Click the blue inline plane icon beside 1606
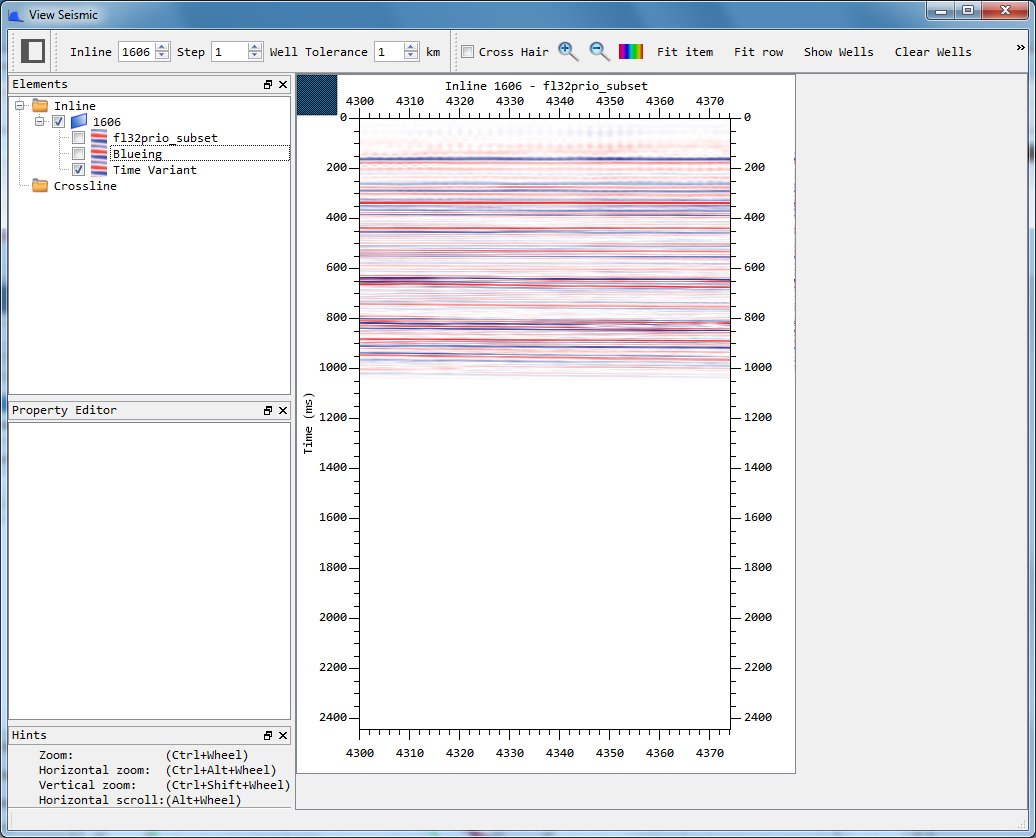This screenshot has width=1036, height=838. (x=79, y=121)
